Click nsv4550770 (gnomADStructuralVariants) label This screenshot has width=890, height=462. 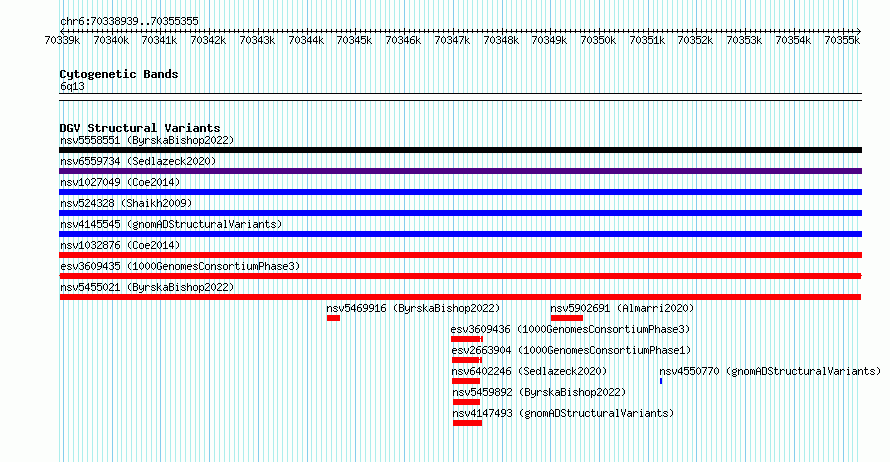point(770,371)
